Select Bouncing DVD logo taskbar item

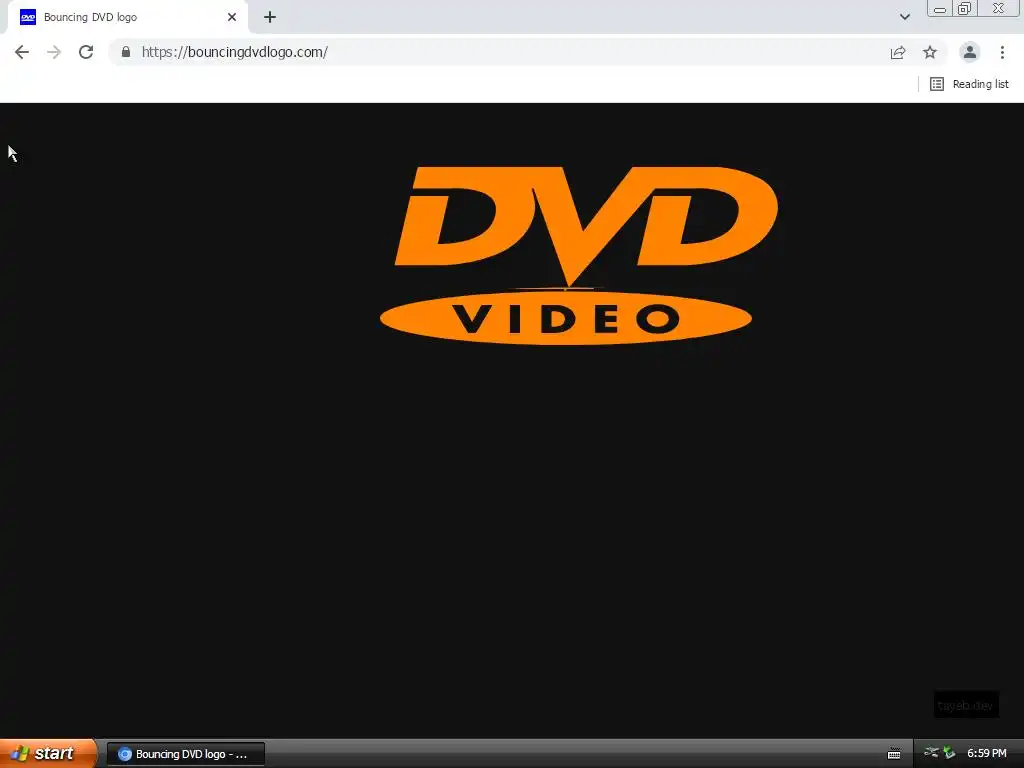185,754
